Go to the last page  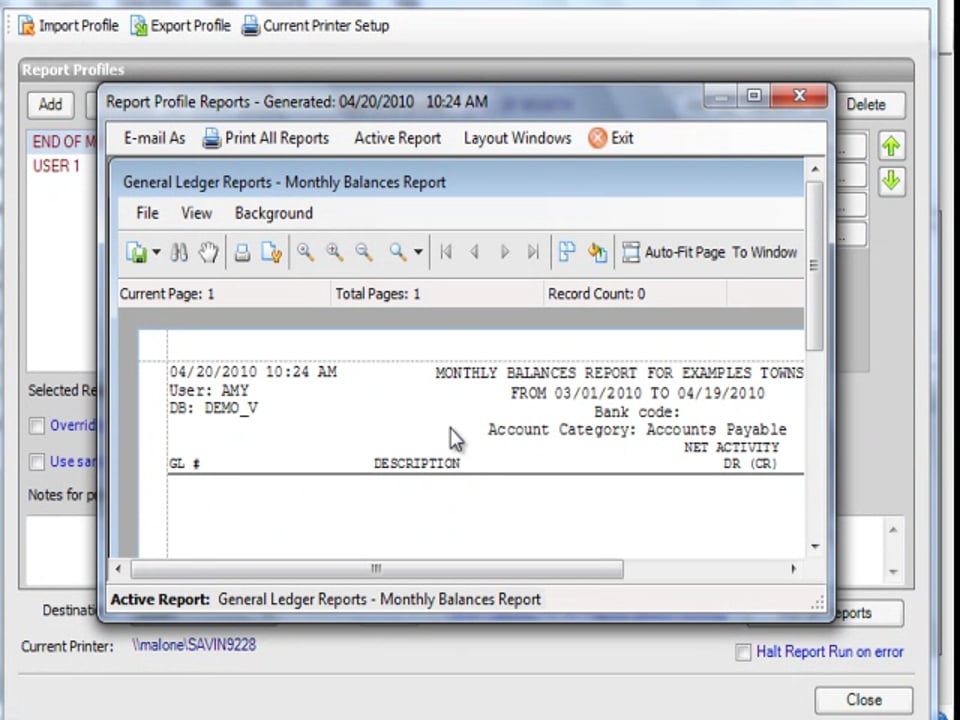pyautogui.click(x=533, y=252)
